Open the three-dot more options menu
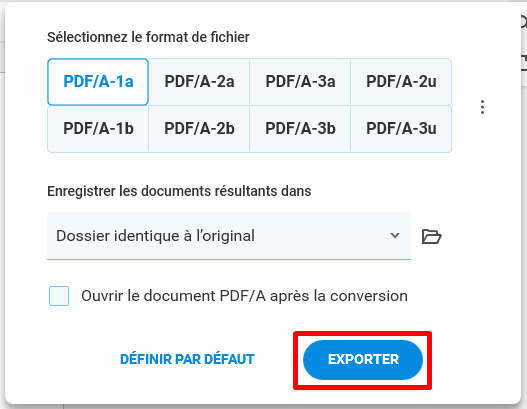This screenshot has width=527, height=409. pyautogui.click(x=482, y=107)
